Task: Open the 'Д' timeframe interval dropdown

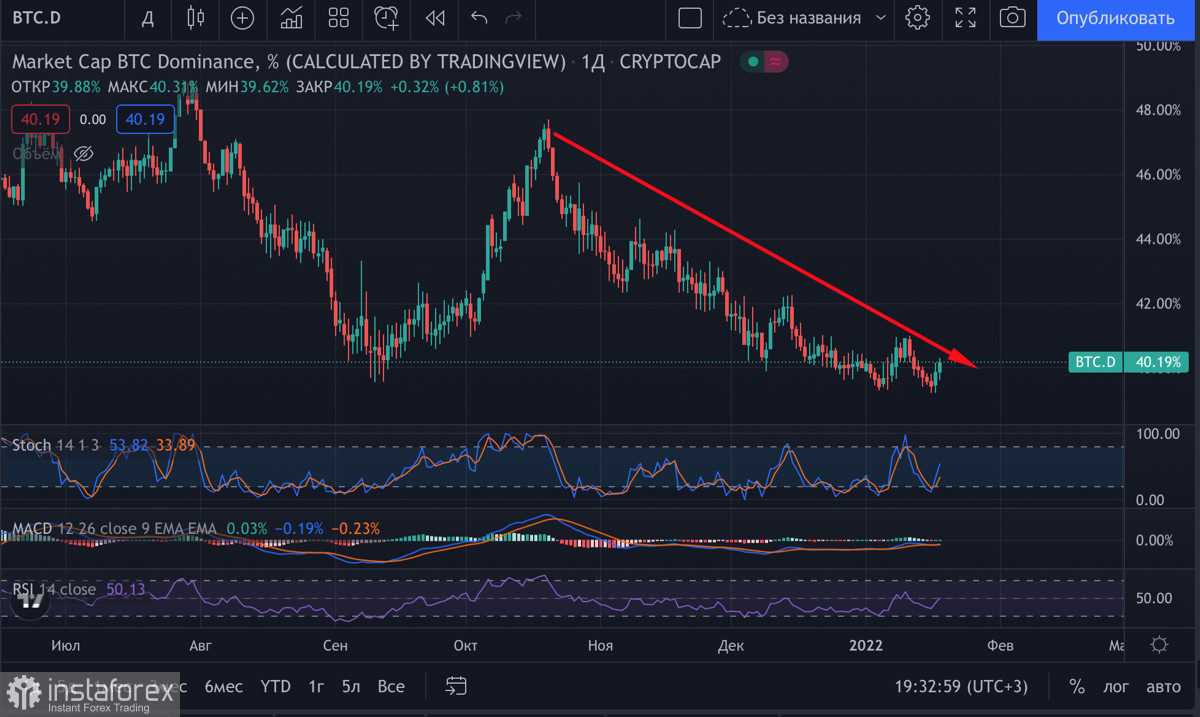Action: point(148,18)
